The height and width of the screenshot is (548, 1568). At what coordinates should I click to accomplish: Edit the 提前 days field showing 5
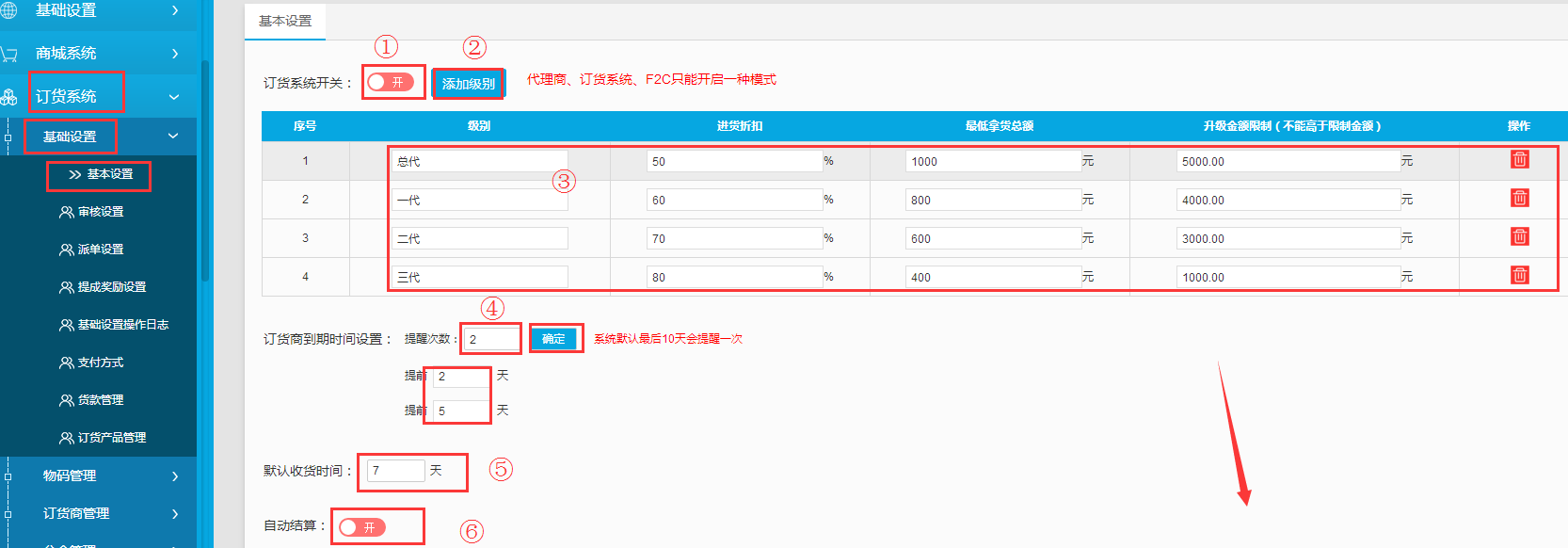point(461,411)
